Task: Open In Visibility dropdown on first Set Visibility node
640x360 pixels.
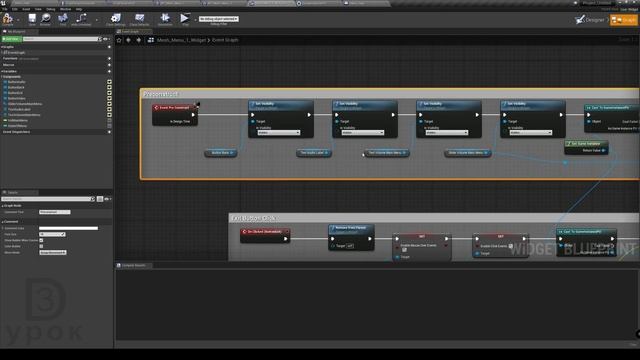Action: (x=278, y=133)
